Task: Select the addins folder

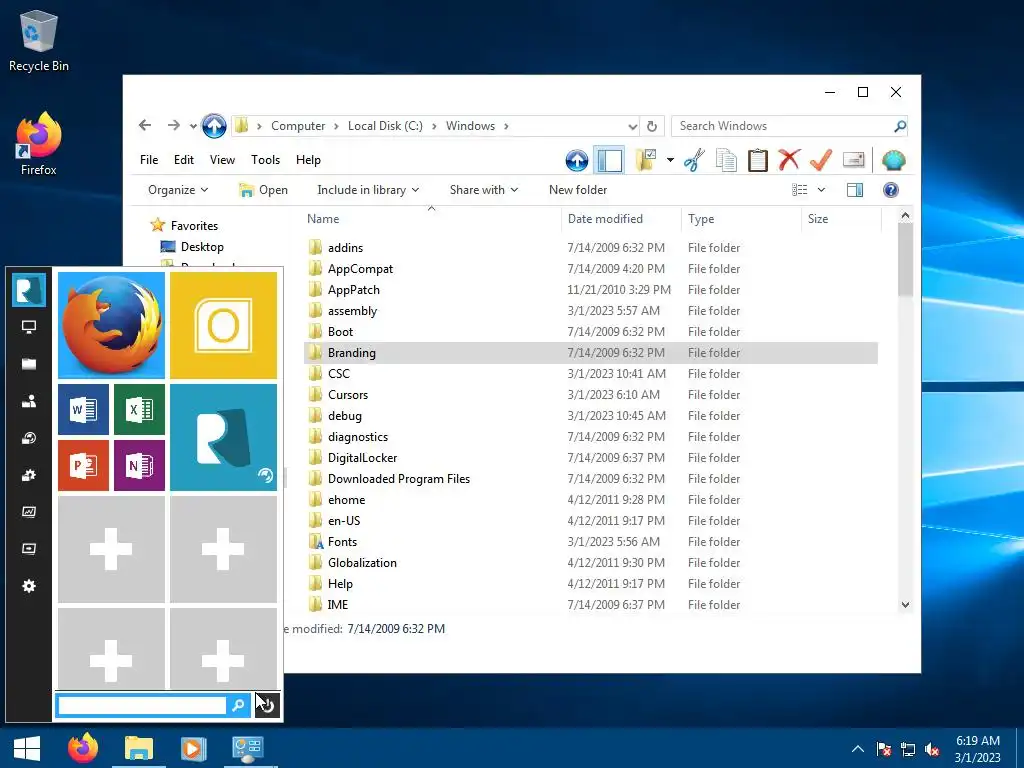Action: (591, 248)
